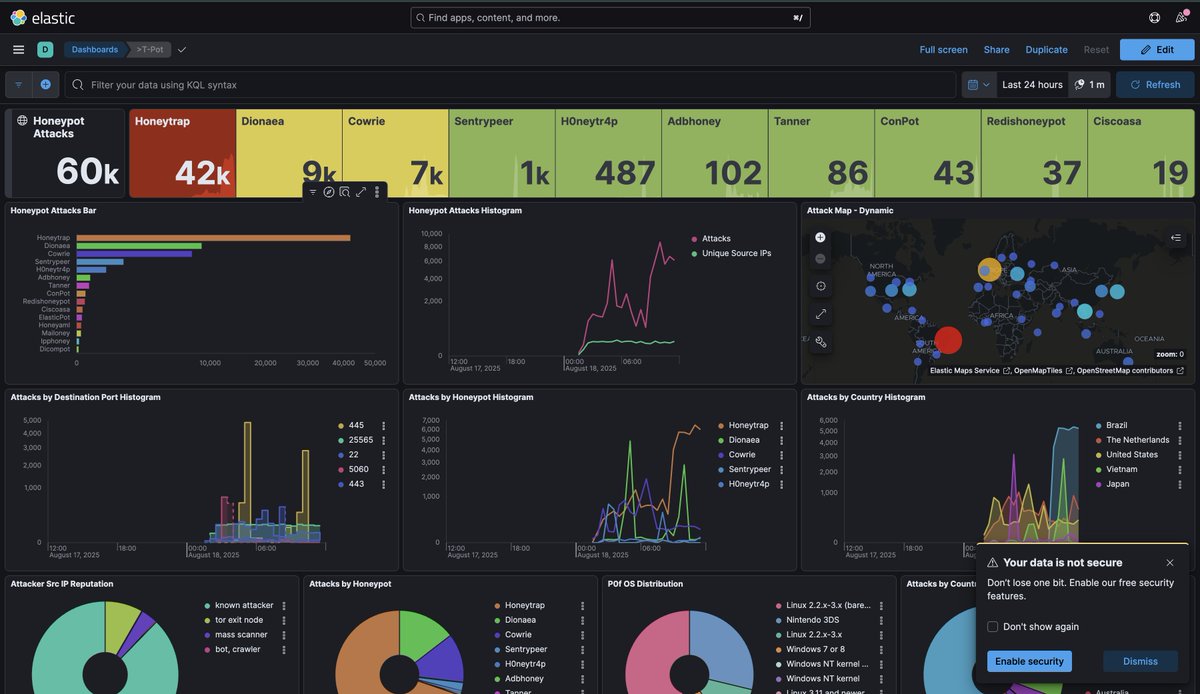The image size is (1200, 694).
Task: Open options for the 445 legend entry
Action: coord(383,425)
